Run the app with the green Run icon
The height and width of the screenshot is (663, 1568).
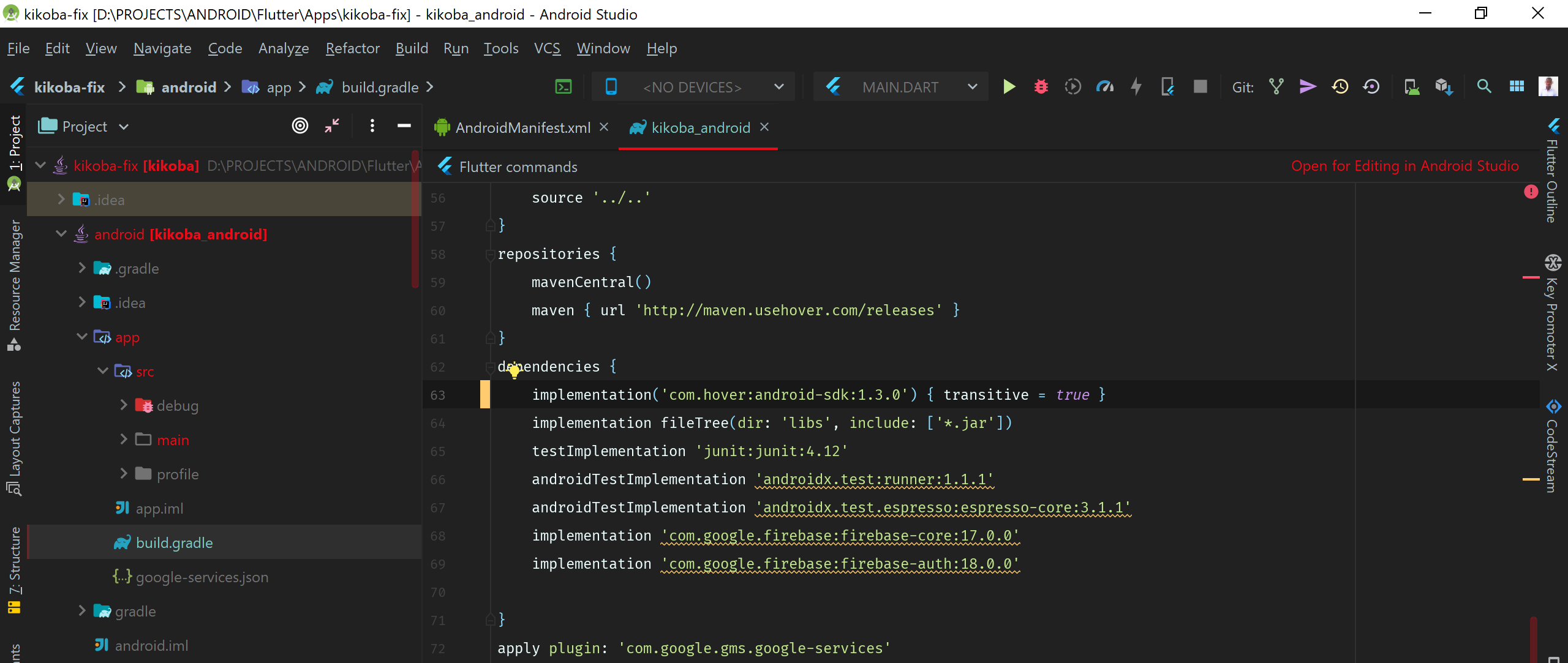[1009, 87]
